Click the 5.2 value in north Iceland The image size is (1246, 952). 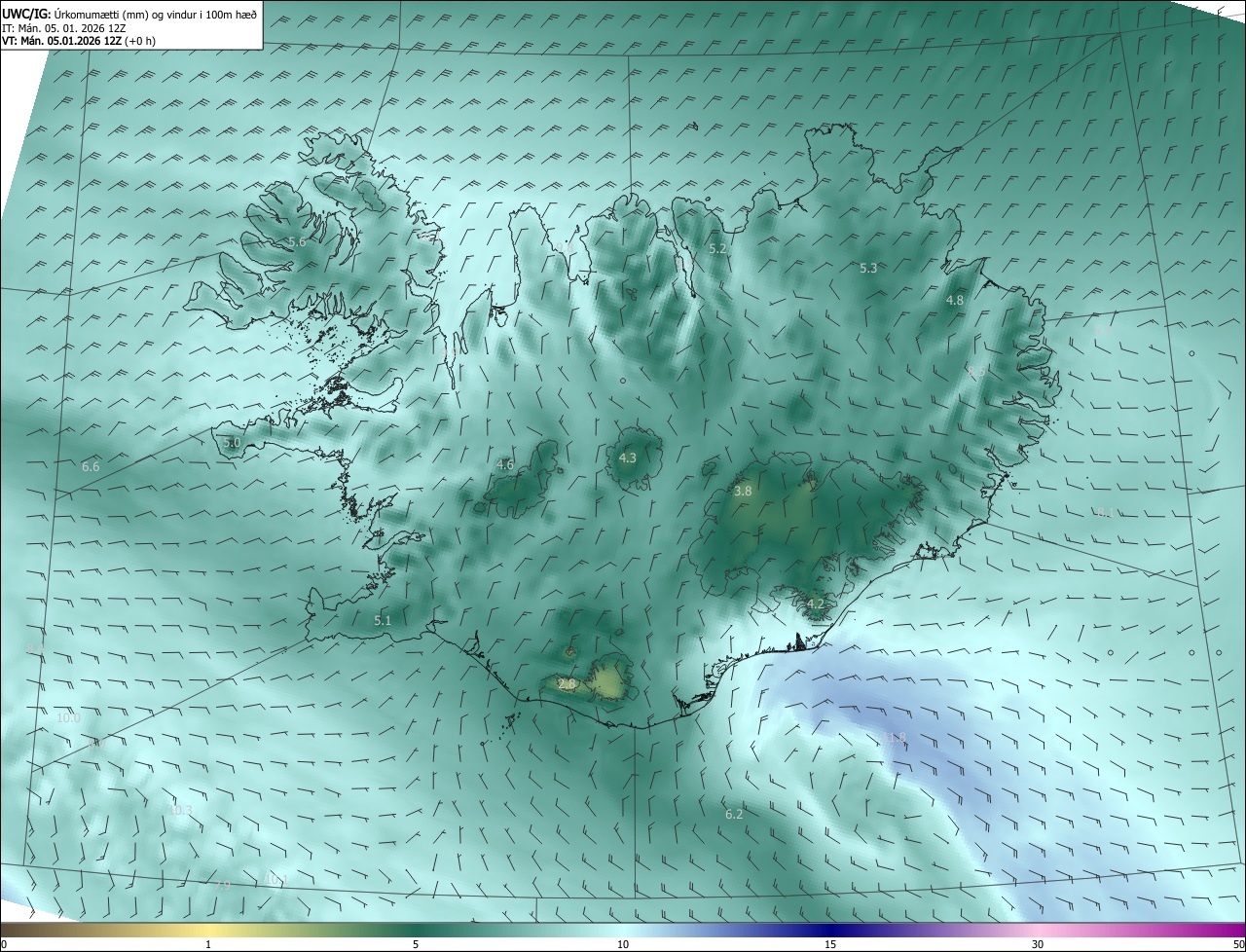(x=717, y=249)
